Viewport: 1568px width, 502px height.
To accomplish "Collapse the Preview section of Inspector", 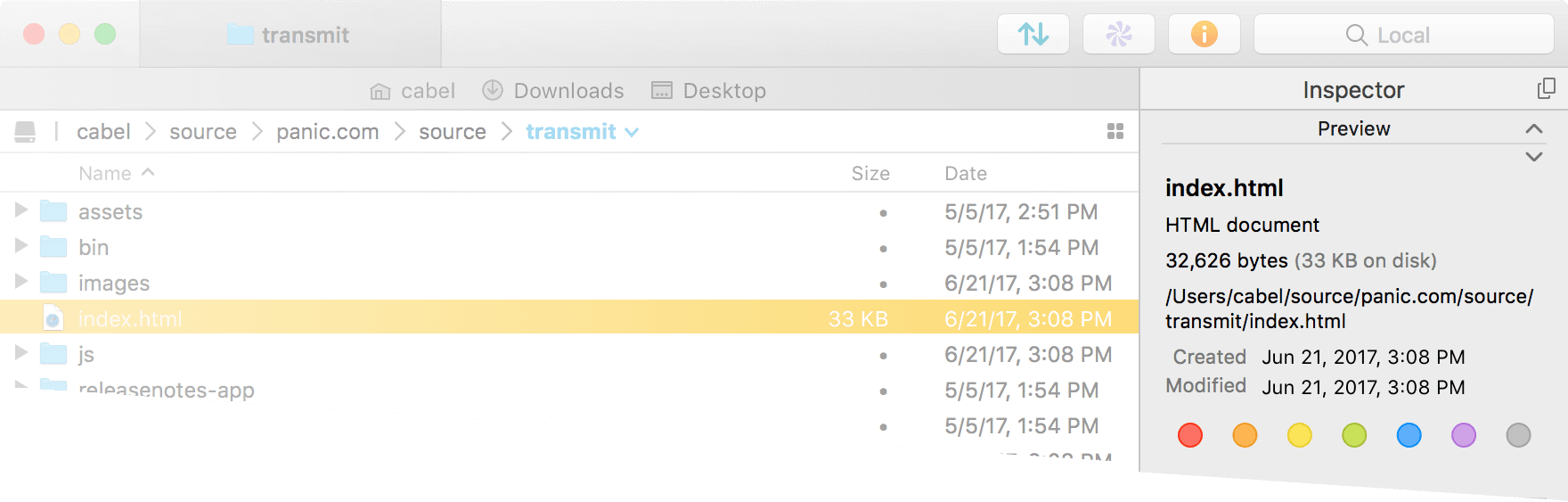I will click(x=1533, y=129).
